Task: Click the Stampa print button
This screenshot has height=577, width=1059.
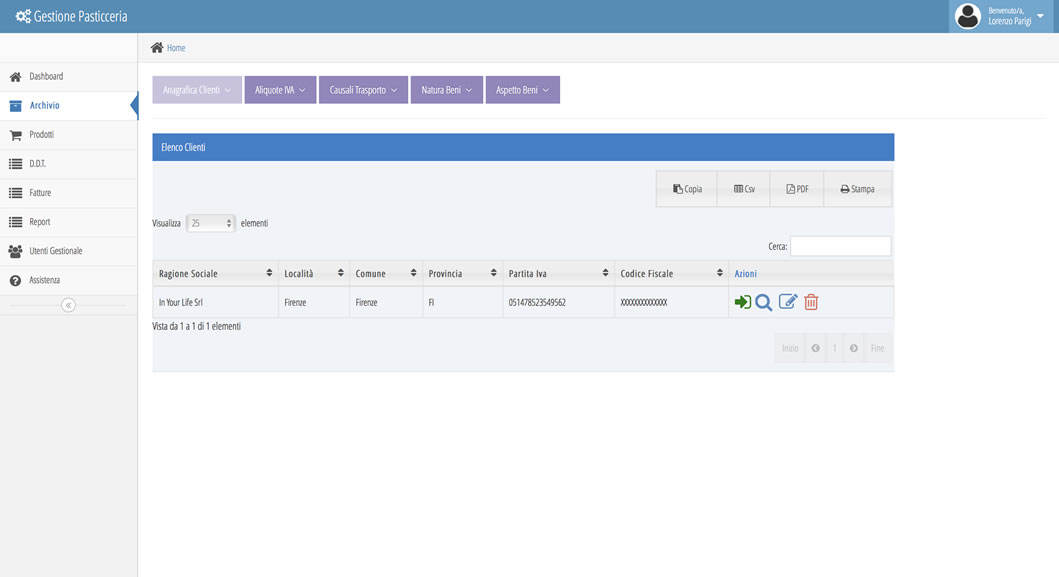Action: pyautogui.click(x=857, y=189)
